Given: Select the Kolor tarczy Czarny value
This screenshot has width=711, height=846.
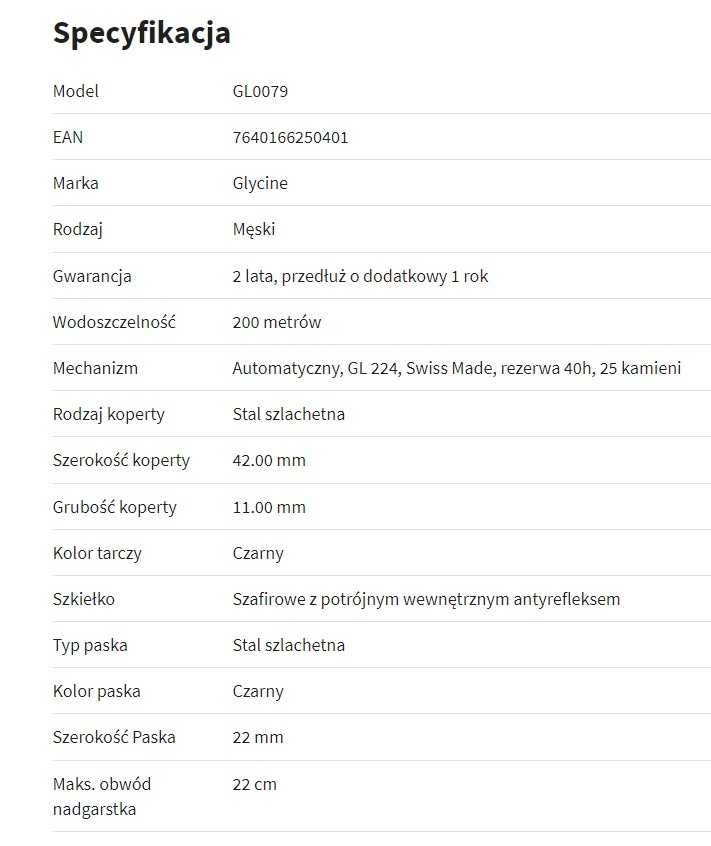Looking at the screenshot, I should tap(258, 554).
